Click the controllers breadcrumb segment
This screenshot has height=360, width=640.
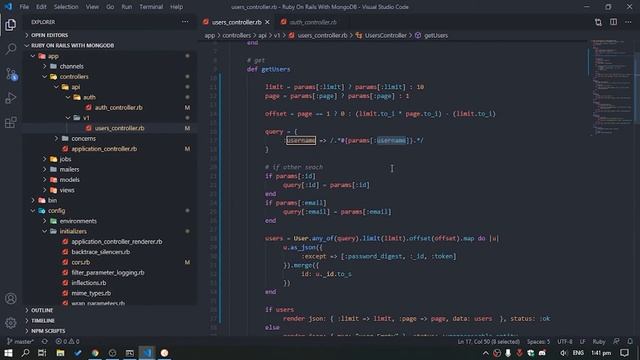236,36
